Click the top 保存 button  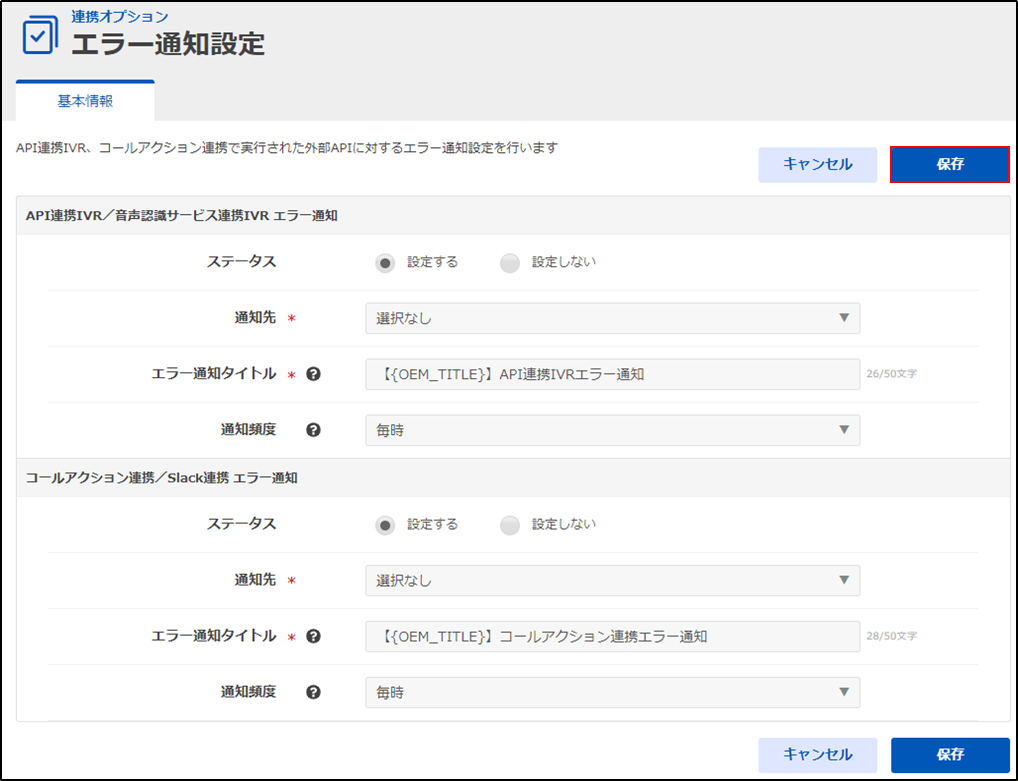coord(950,164)
